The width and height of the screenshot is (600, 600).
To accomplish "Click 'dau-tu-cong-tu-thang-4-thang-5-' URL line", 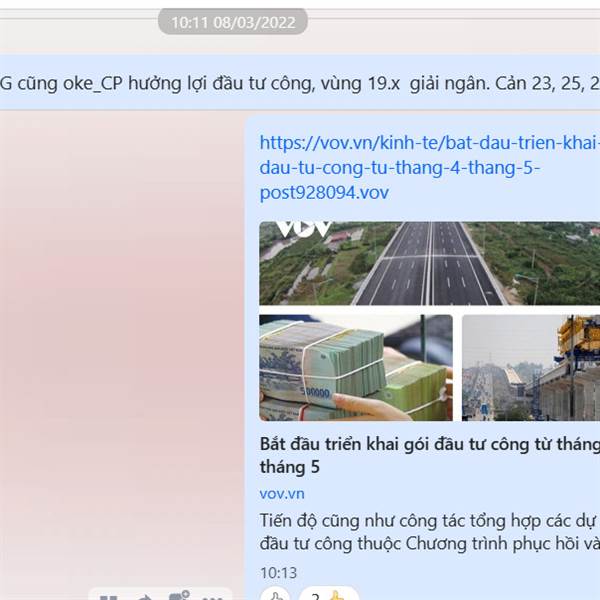I will click(399, 168).
